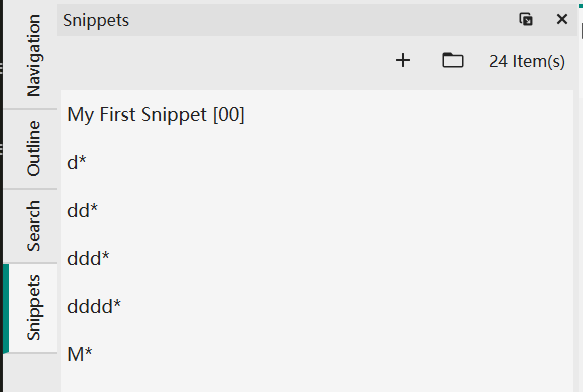
Task: Select the My First Snippet [00] entry
Action: tap(317, 114)
